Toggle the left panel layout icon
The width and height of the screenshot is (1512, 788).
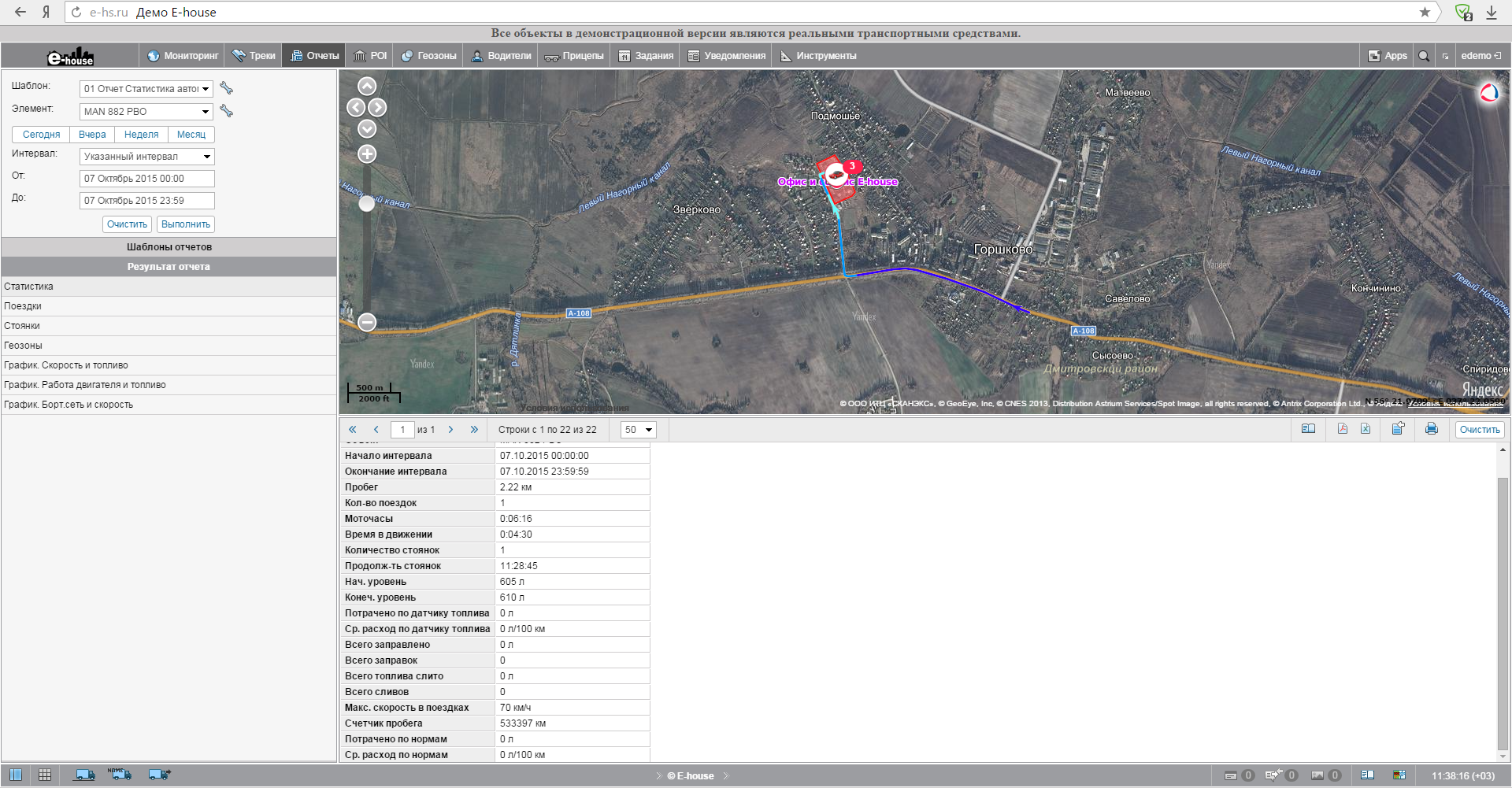pos(16,775)
